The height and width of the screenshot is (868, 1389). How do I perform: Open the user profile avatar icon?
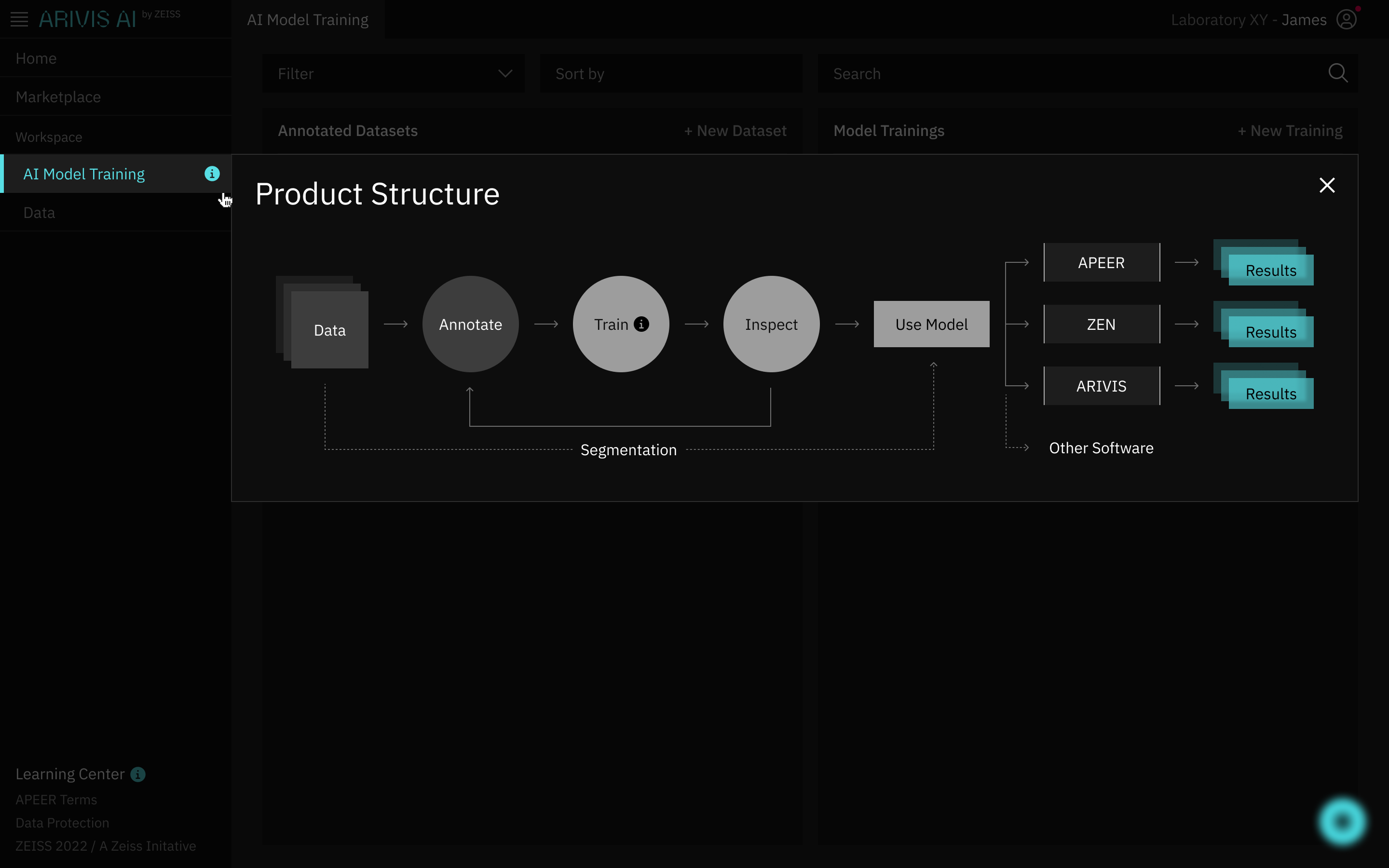click(x=1347, y=19)
